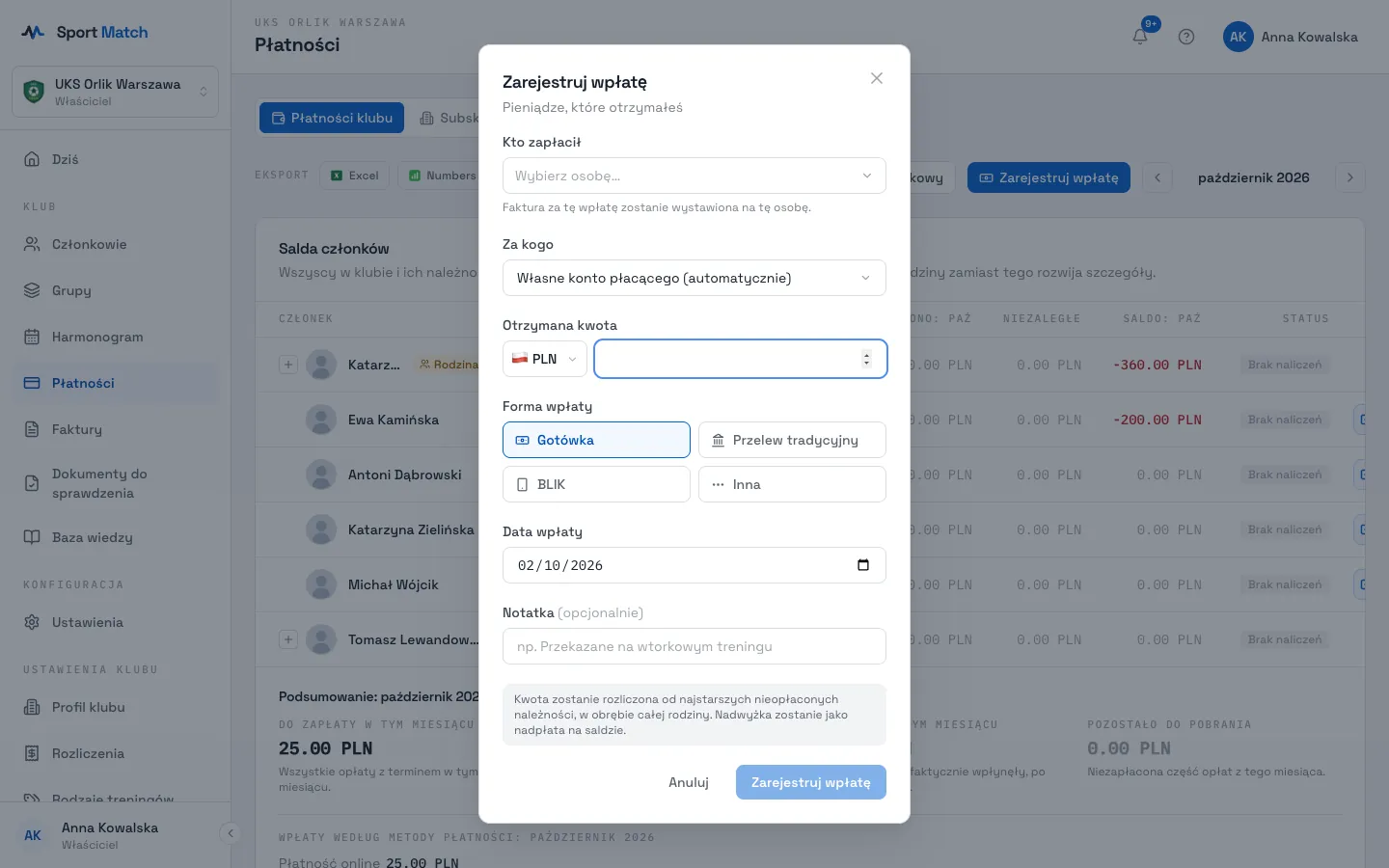
Task: Click Ewa Kamińska member row
Action: (x=810, y=420)
